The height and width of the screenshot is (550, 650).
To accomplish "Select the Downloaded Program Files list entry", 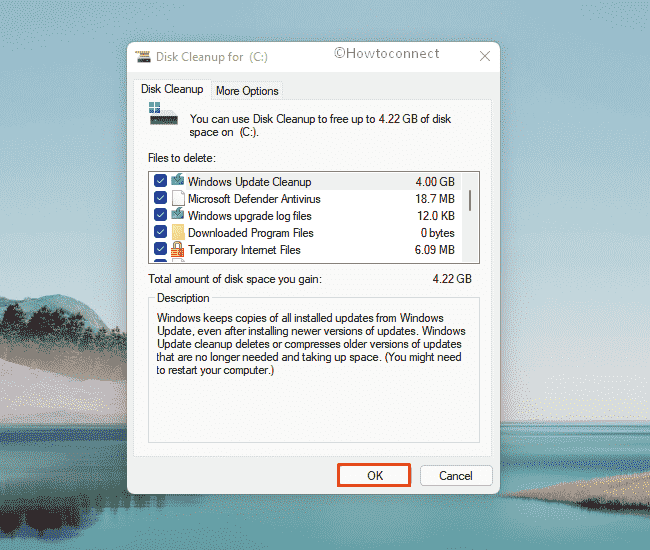I will click(305, 233).
